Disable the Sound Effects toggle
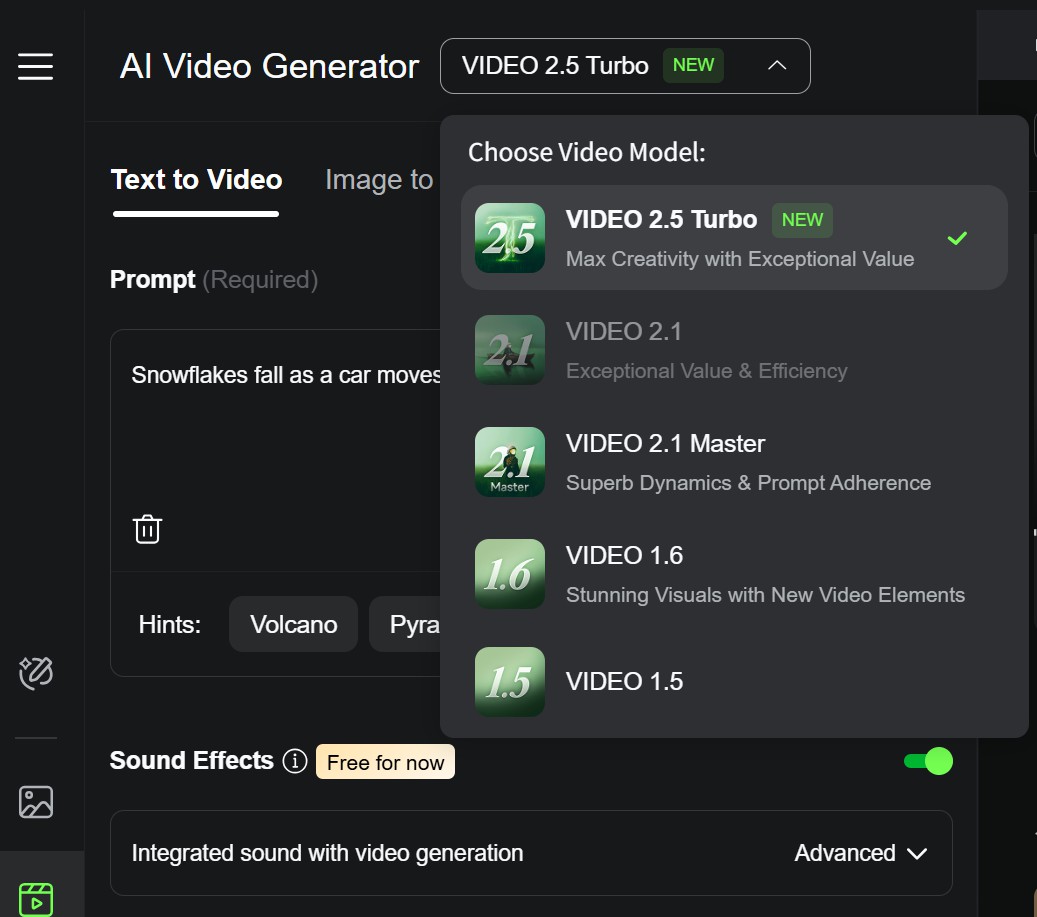This screenshot has width=1037, height=917. (930, 760)
